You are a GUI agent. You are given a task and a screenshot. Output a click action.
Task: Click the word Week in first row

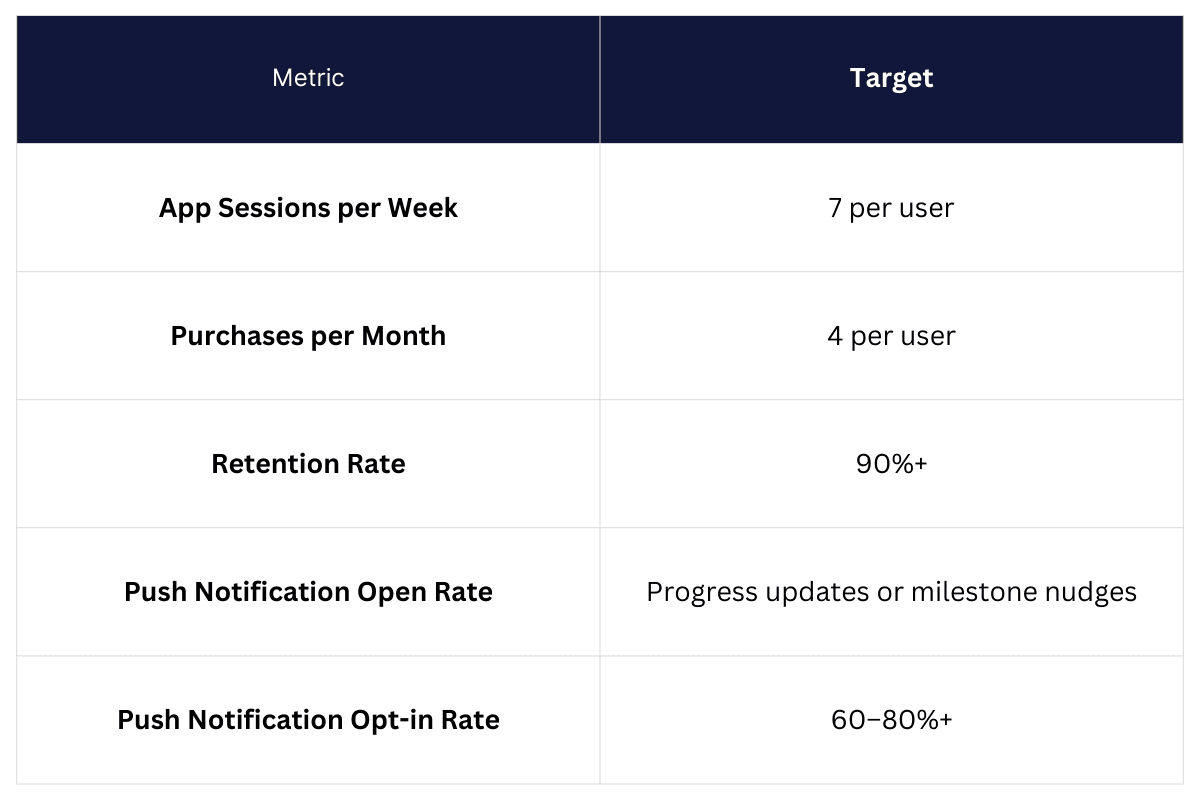pos(423,208)
